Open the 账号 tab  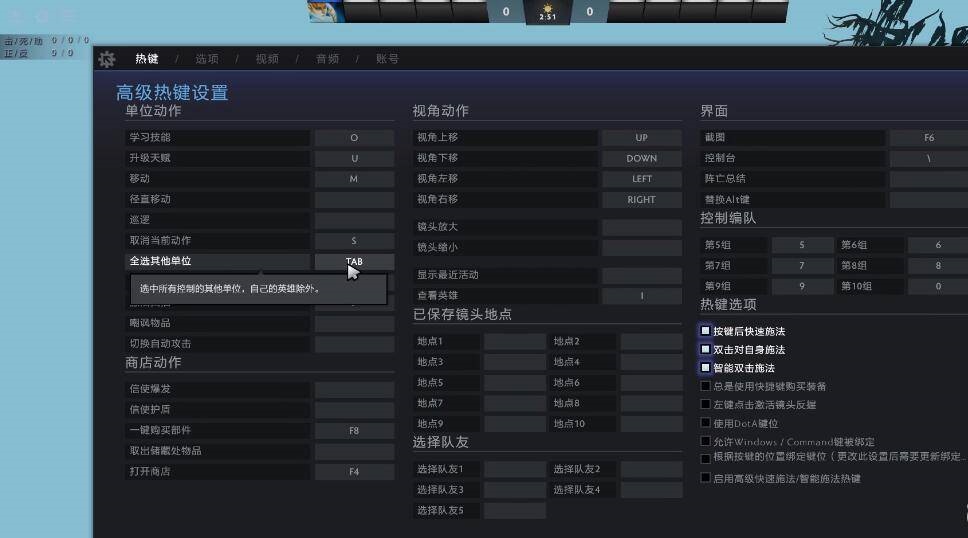click(x=387, y=59)
